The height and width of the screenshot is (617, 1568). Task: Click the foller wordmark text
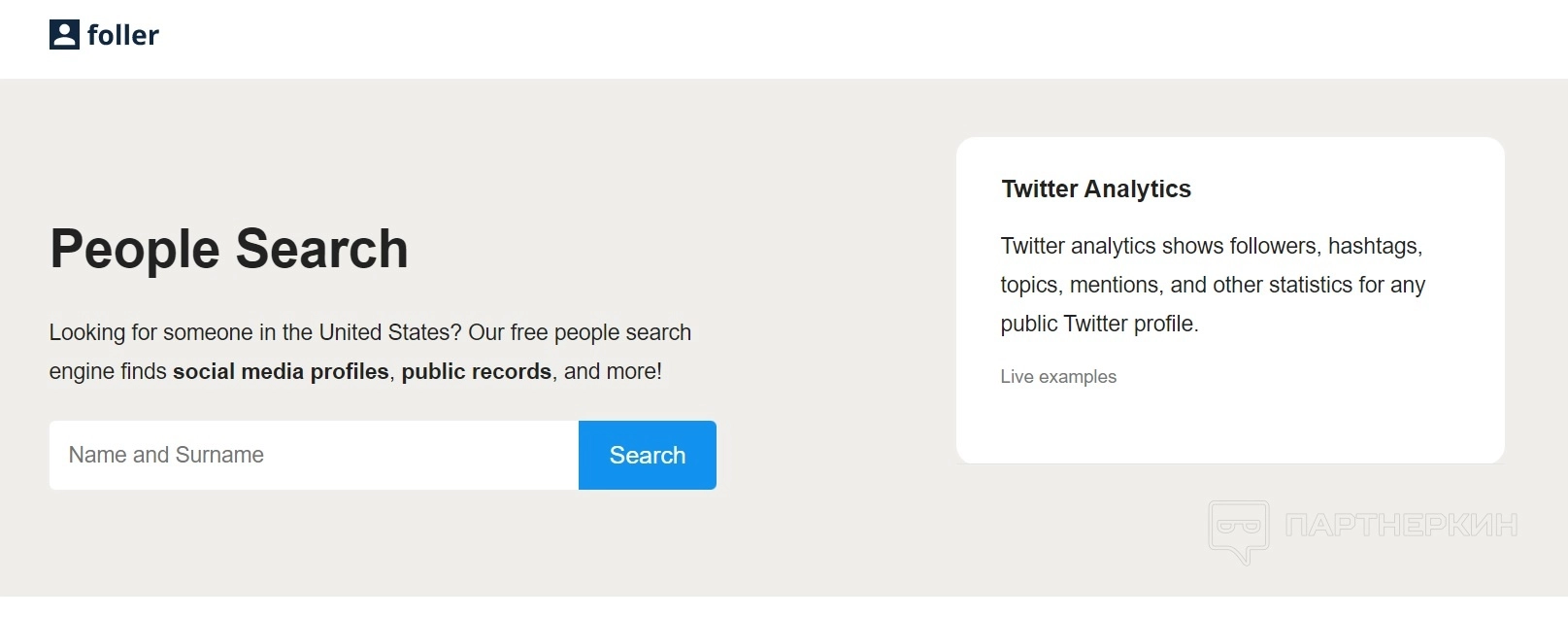click(x=122, y=36)
